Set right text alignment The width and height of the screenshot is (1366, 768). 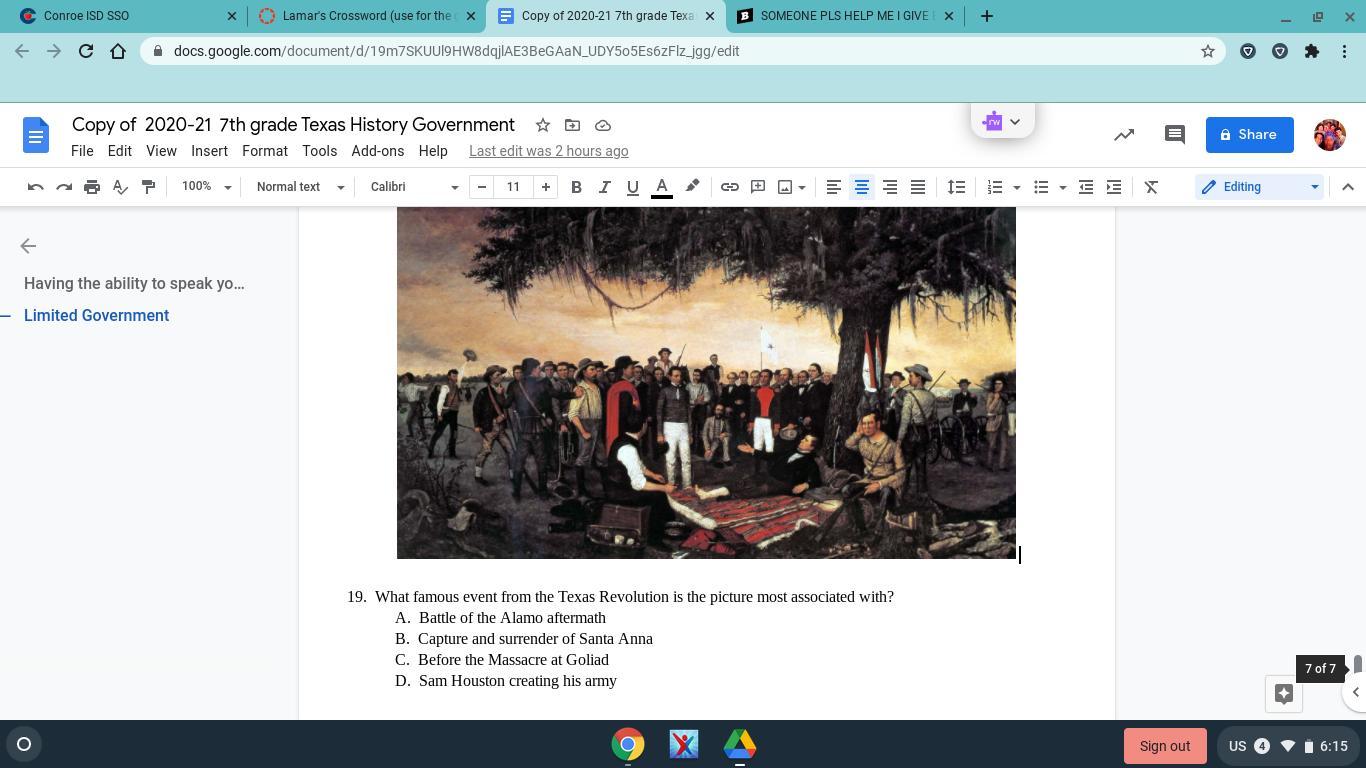889,187
